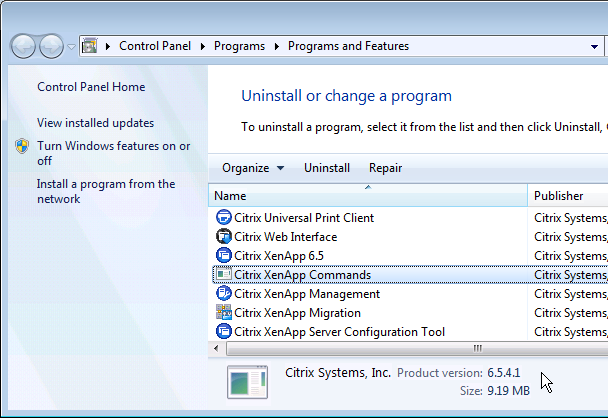Image resolution: width=608 pixels, height=418 pixels.
Task: Click the Uninstall toolbar button
Action: coord(327,168)
